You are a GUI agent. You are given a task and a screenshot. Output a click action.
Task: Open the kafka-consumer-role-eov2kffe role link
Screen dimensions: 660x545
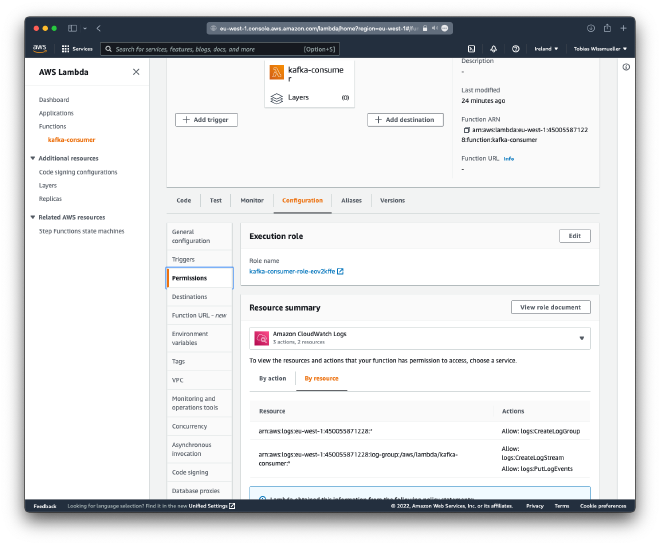point(295,271)
